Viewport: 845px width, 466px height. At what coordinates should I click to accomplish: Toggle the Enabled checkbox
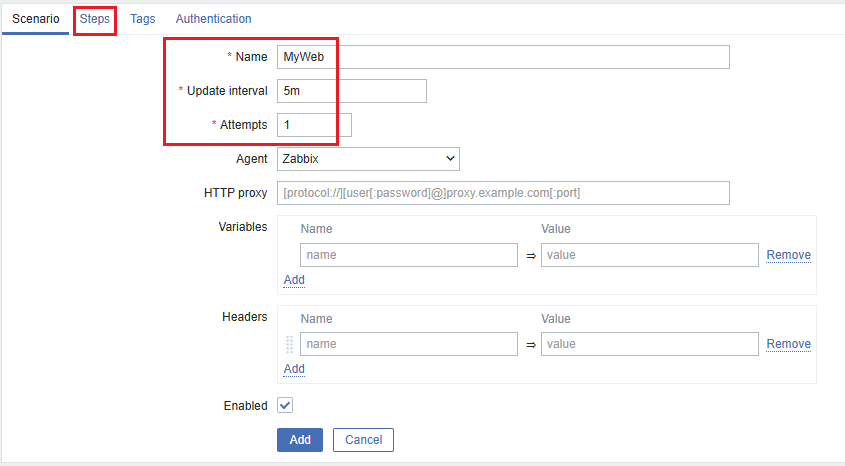[x=285, y=406]
